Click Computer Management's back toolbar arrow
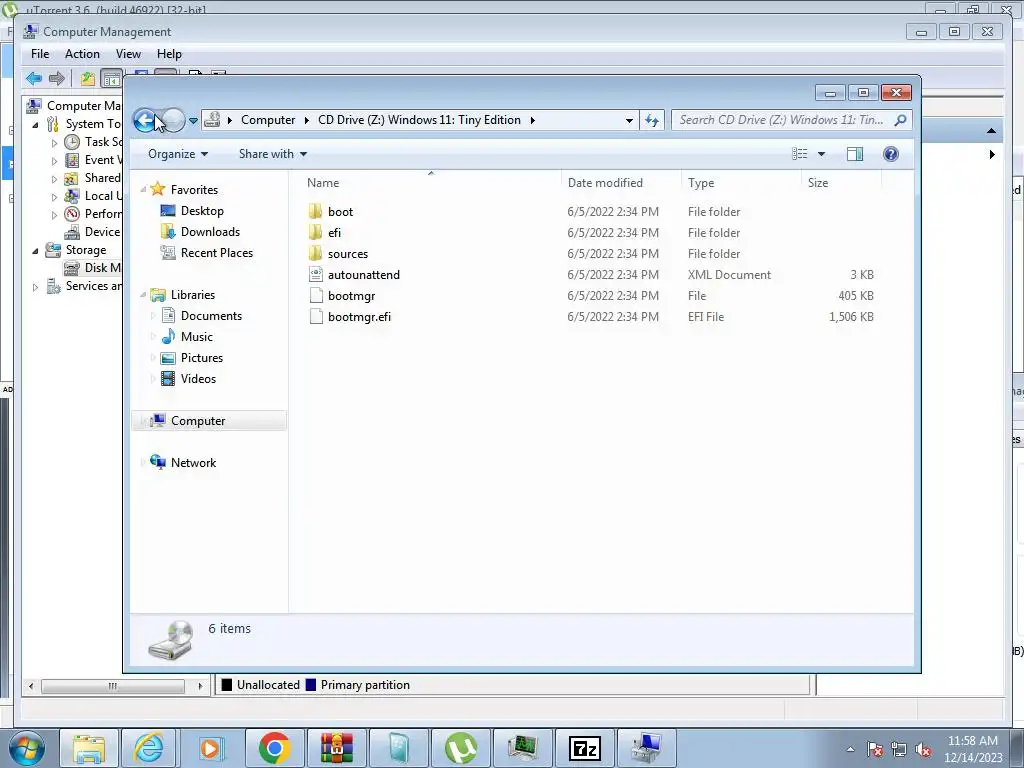 point(34,79)
